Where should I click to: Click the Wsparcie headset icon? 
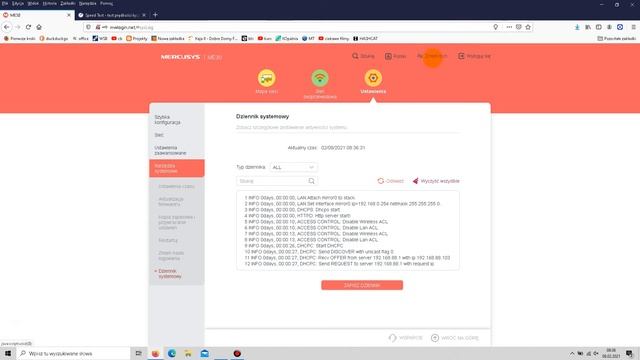pyautogui.click(x=392, y=338)
